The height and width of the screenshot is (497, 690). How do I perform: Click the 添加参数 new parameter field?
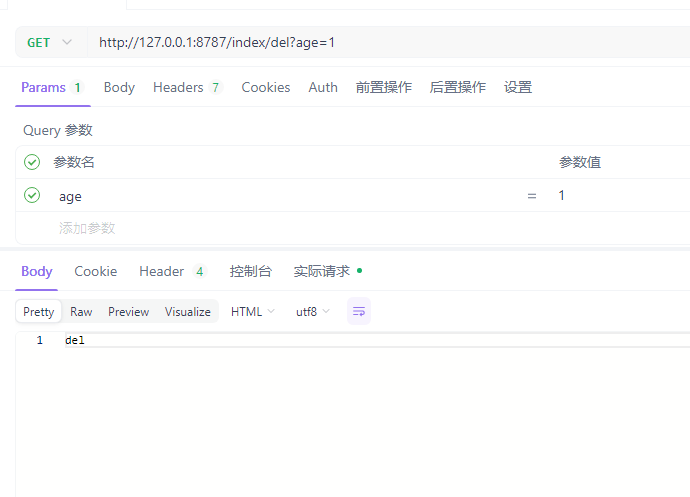87,228
